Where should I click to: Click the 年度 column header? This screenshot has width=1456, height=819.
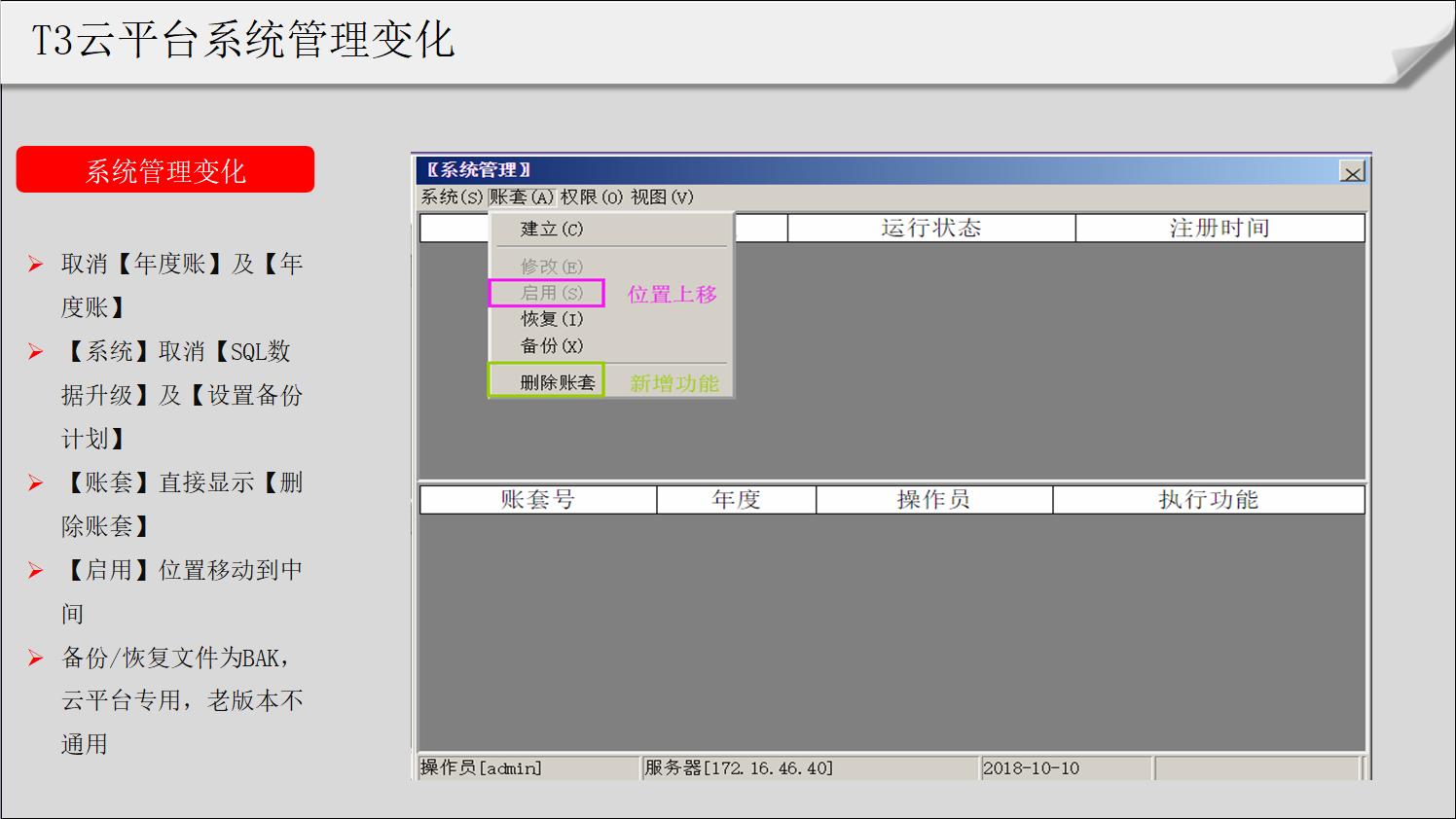(x=735, y=499)
